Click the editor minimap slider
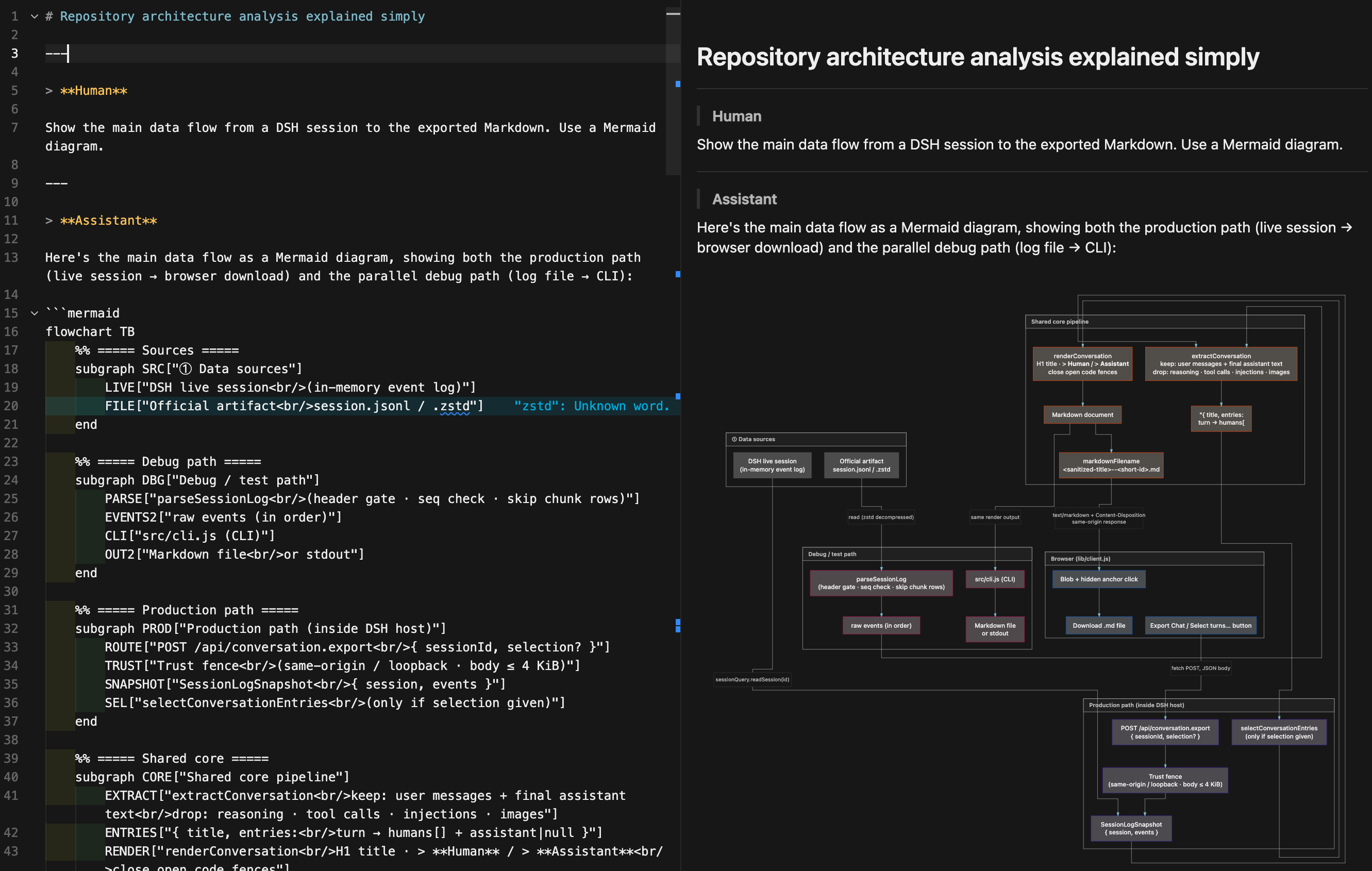 673,91
